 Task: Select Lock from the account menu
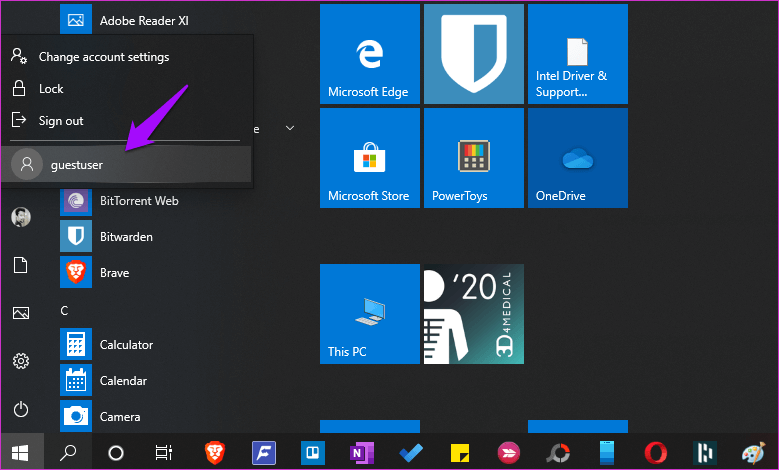(127, 88)
